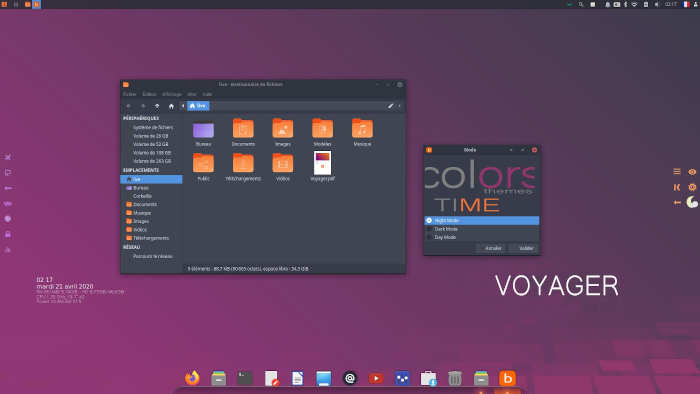Open the note with red pencil dock icon
Image resolution: width=700 pixels, height=394 pixels.
271,378
